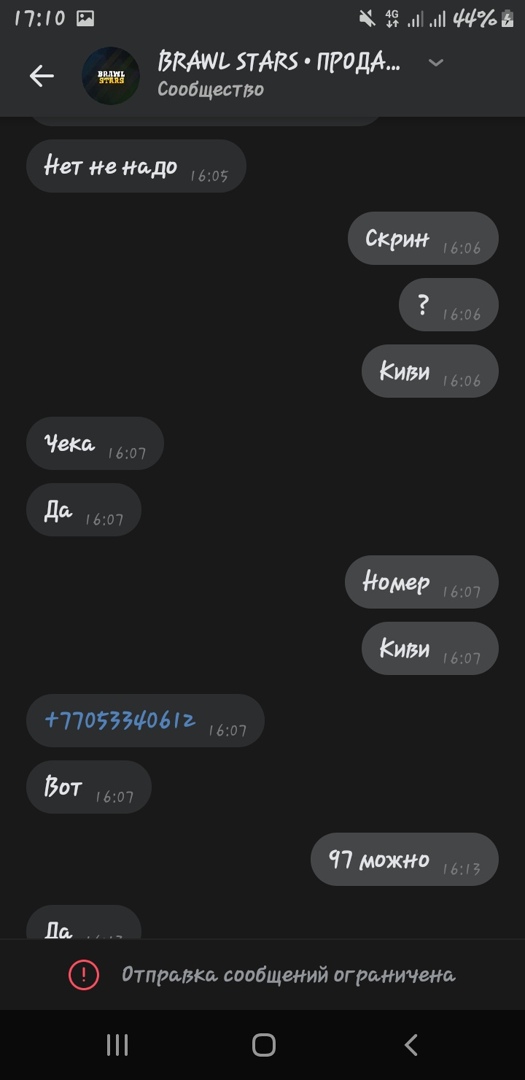Select the message 'Нет не надо'

(x=136, y=166)
